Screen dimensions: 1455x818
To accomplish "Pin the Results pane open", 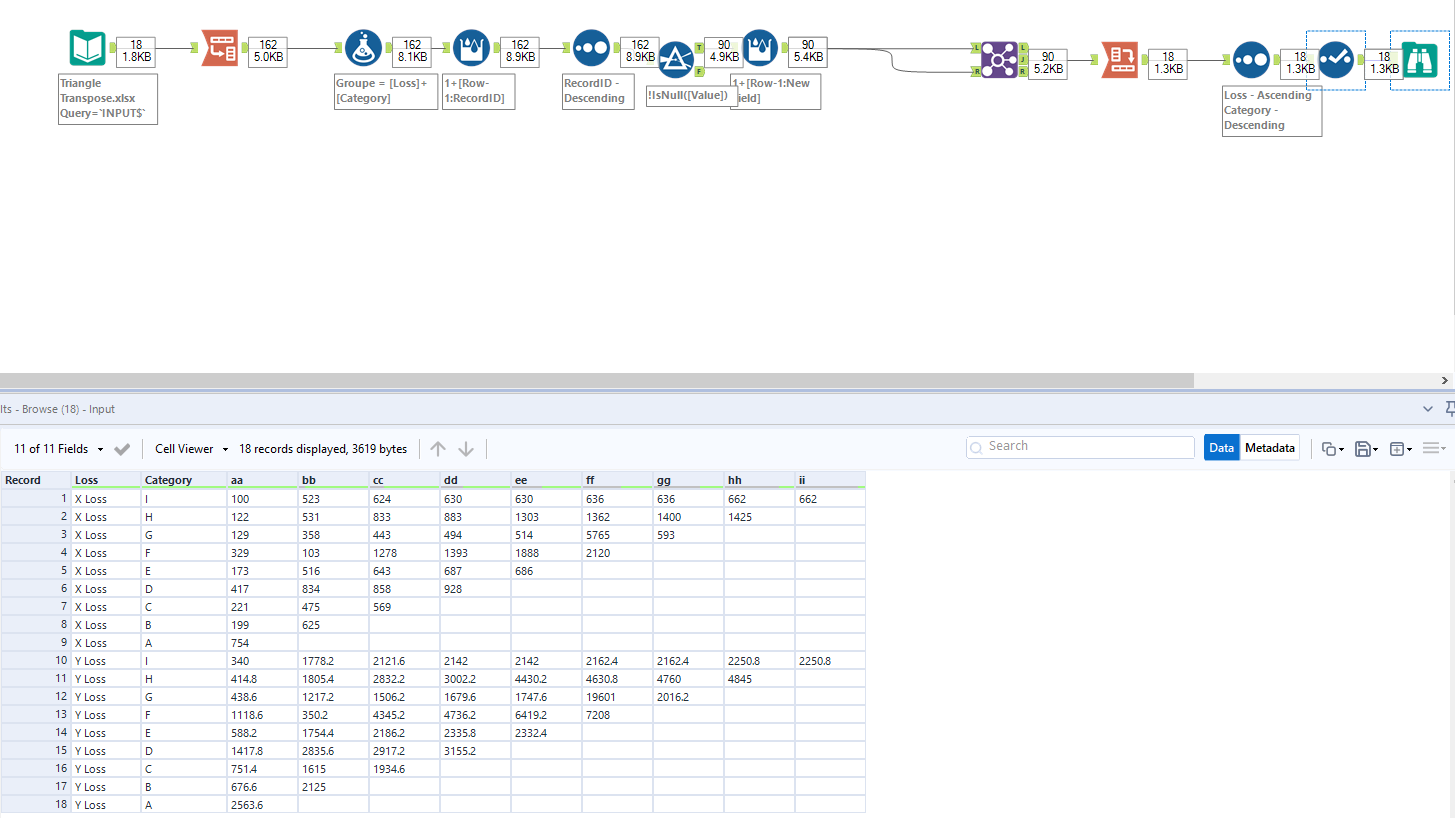I will coord(1449,408).
